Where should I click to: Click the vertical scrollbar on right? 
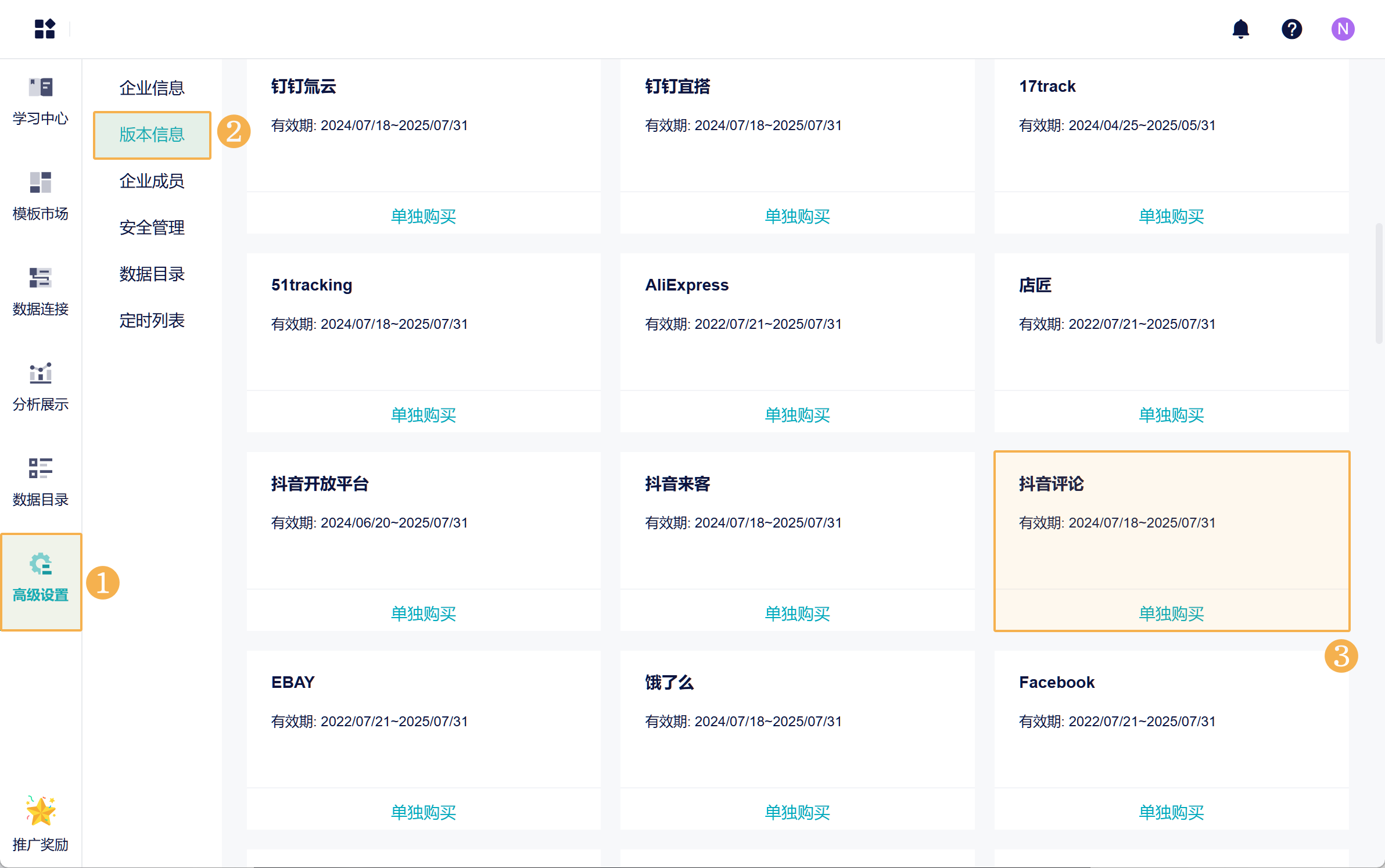1378,284
